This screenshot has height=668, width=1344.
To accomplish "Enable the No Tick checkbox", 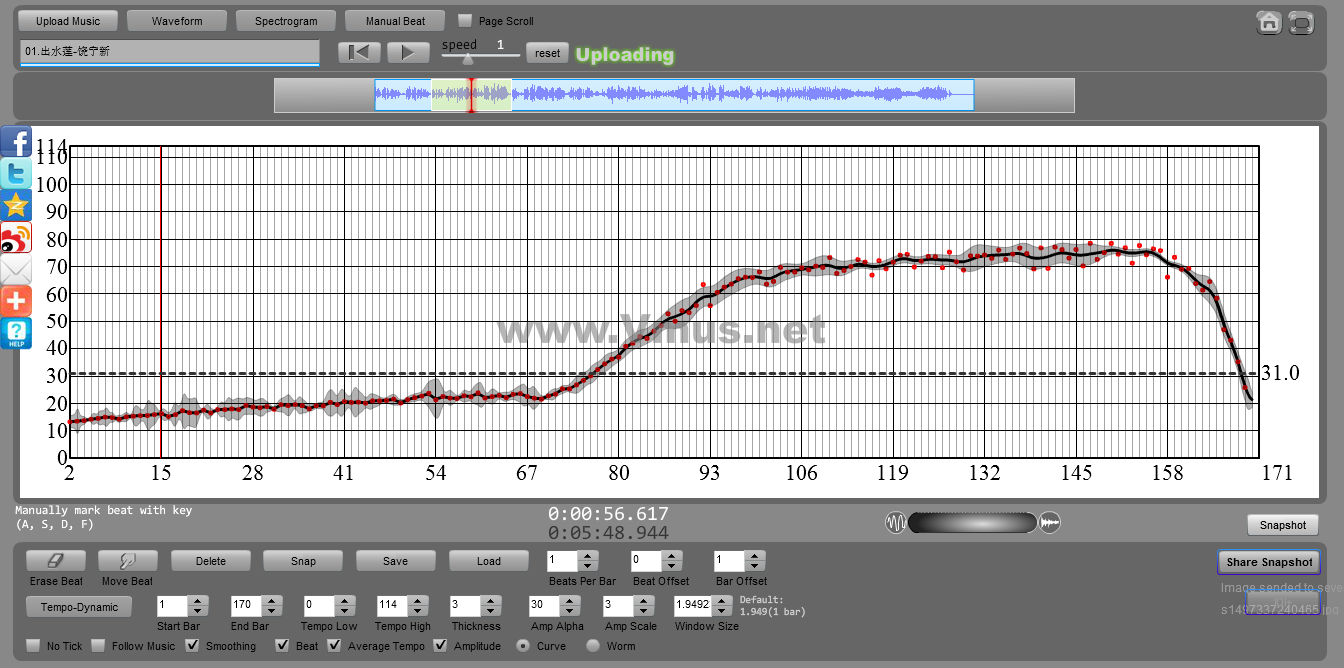I will (x=33, y=645).
